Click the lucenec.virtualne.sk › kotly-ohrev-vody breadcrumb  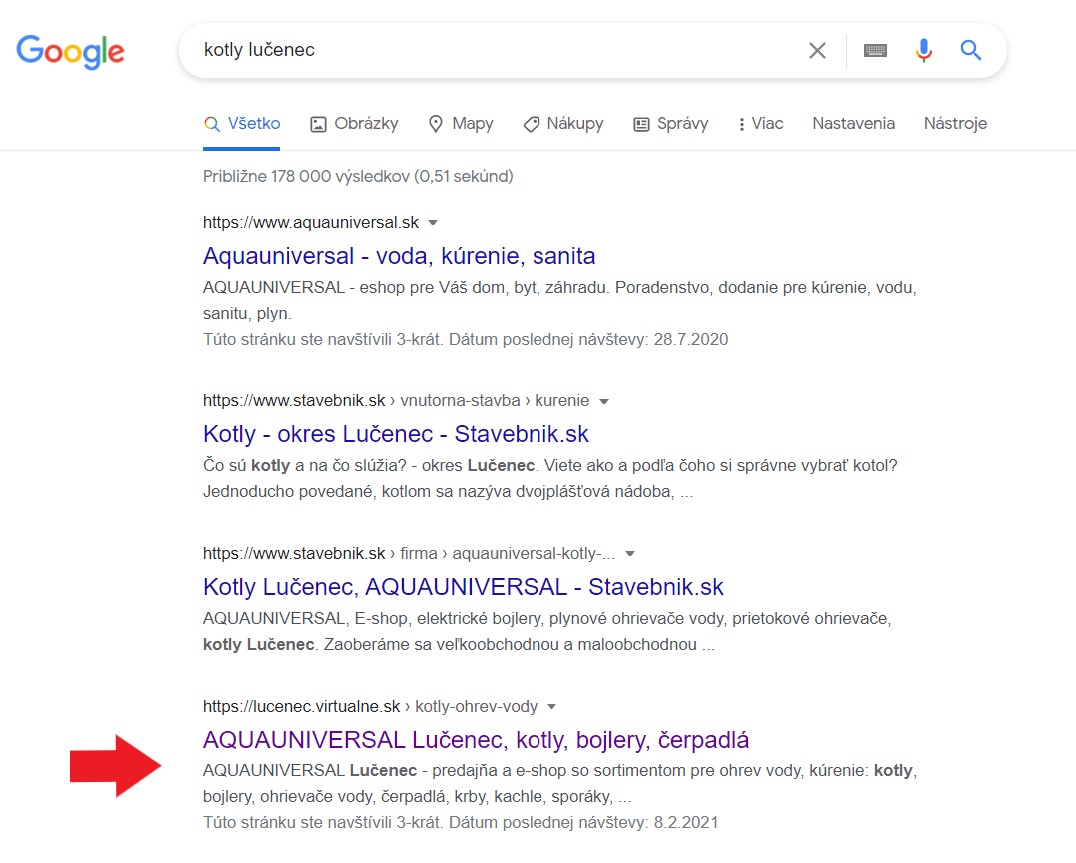(x=371, y=707)
